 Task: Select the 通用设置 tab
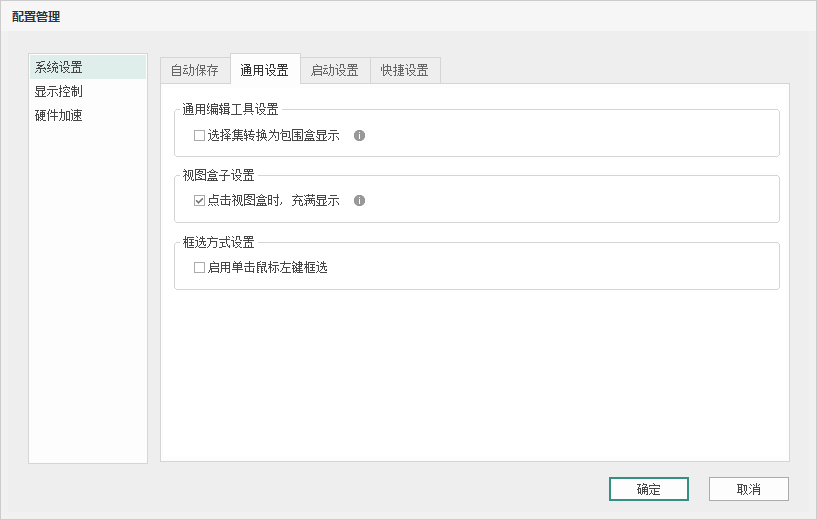264,70
